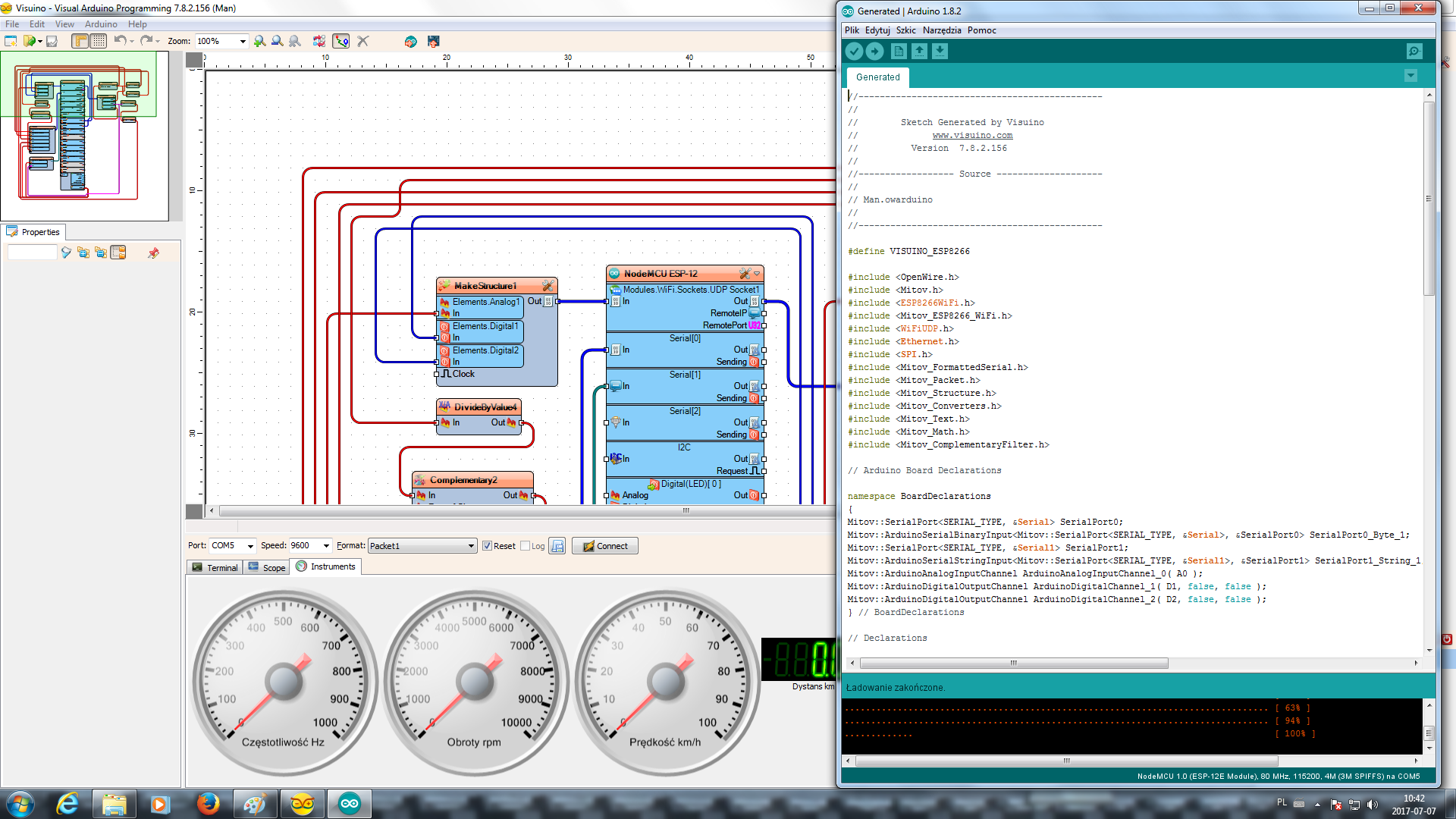Open the Arduino menu in Visuino

[x=101, y=24]
